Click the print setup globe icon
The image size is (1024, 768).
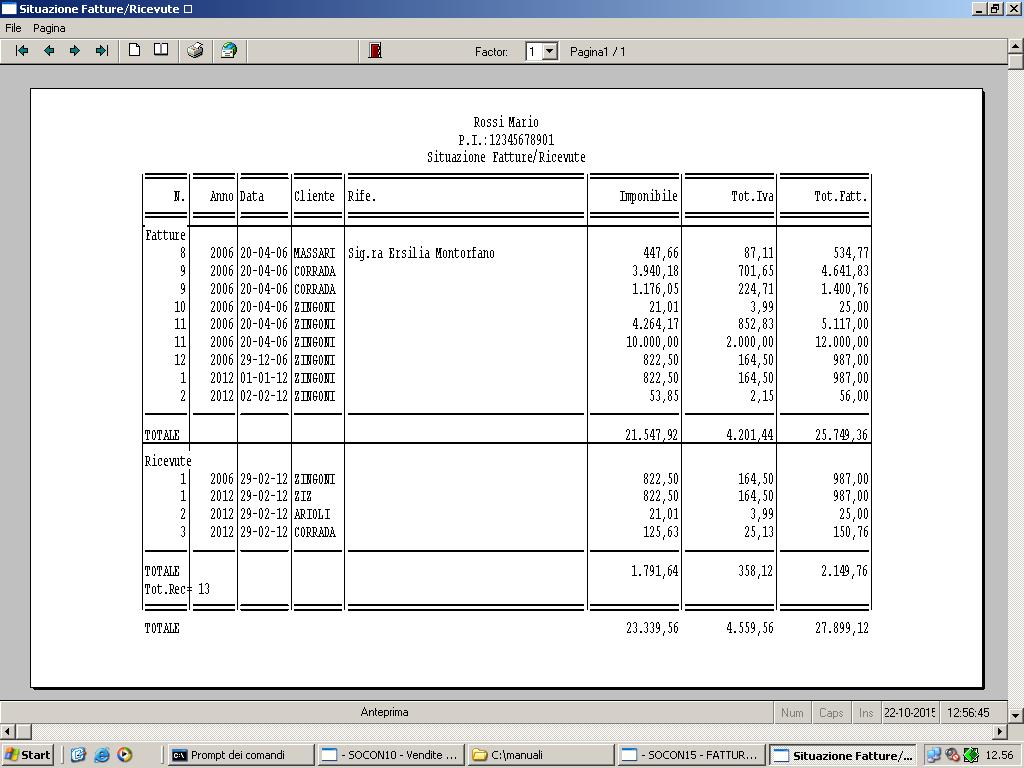point(229,50)
